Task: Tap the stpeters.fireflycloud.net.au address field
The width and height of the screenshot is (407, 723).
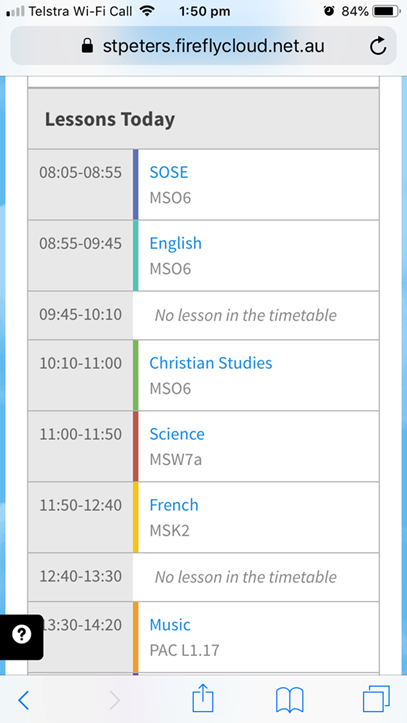Action: click(x=203, y=46)
